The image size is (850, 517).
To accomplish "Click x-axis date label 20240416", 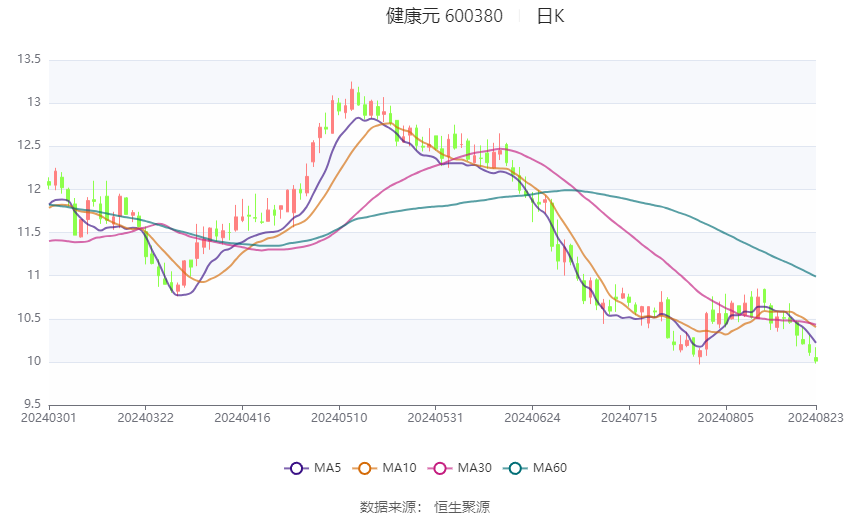I will tap(242, 418).
